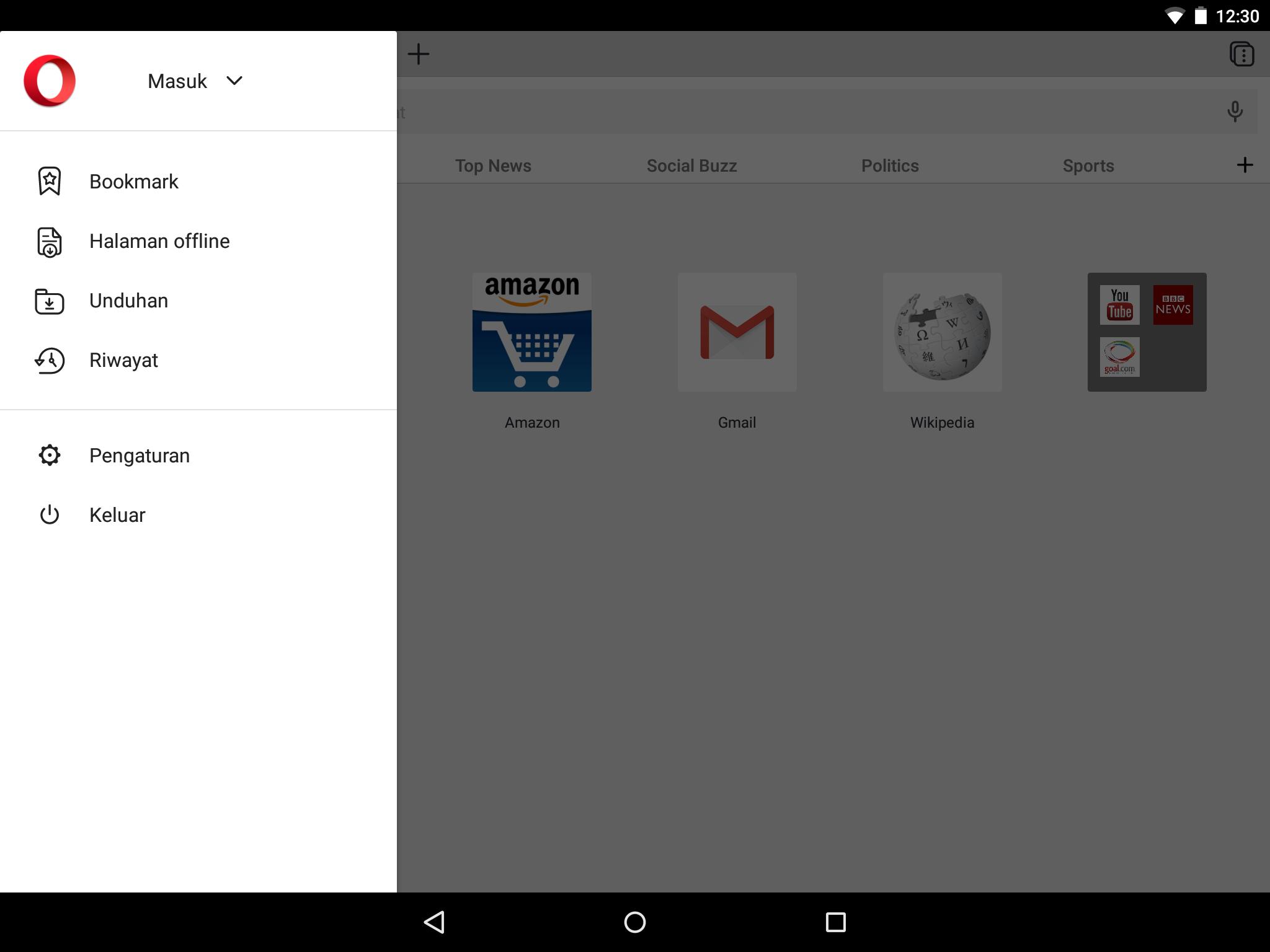The image size is (1270, 952).
Task: Expand the Masuk account chevron
Action: pyautogui.click(x=234, y=81)
